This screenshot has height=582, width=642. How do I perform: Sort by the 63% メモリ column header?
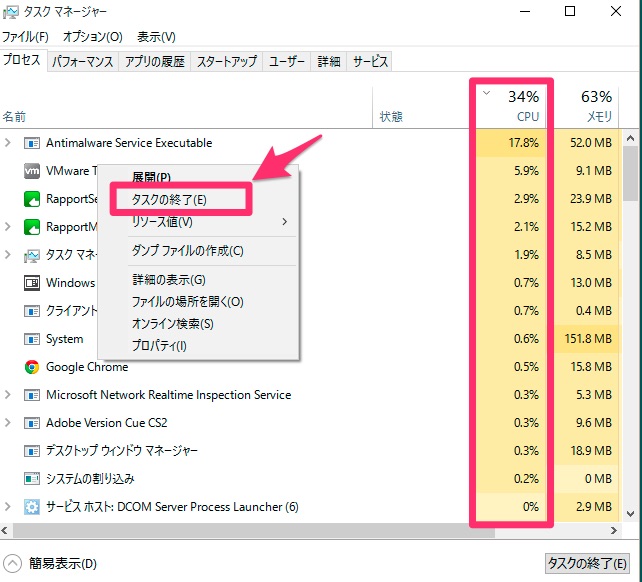[x=585, y=106]
